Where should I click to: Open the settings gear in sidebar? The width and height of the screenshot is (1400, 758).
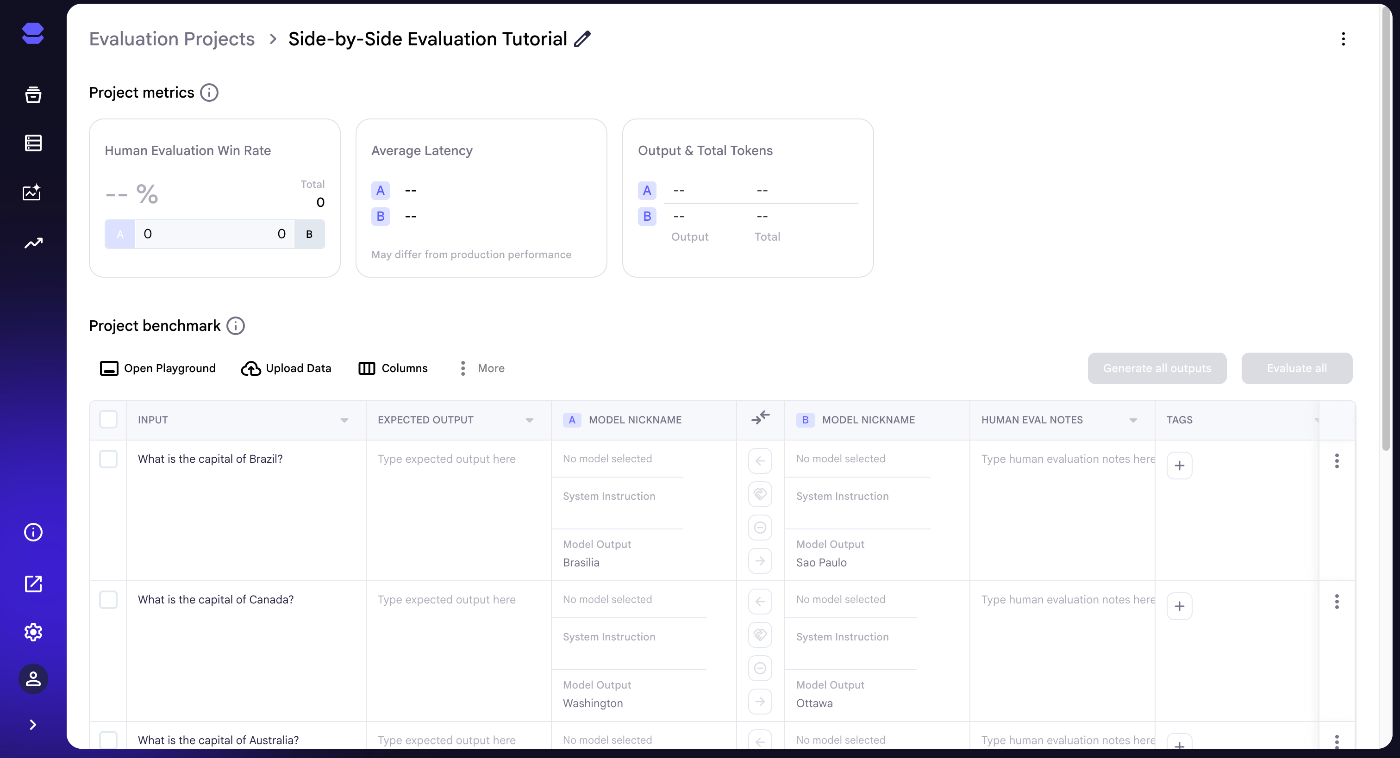click(33, 632)
